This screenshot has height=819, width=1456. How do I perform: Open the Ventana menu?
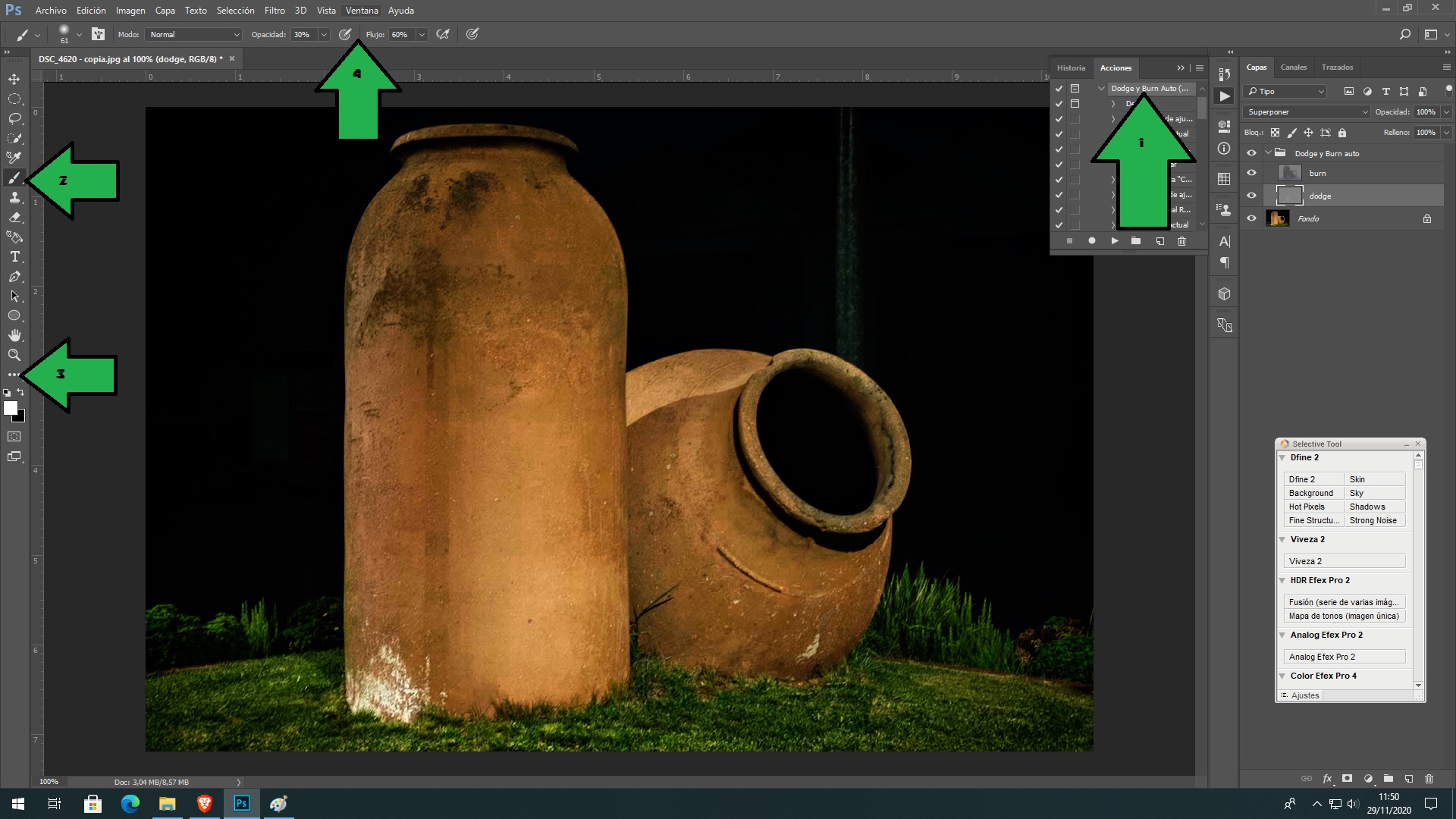[x=362, y=11]
